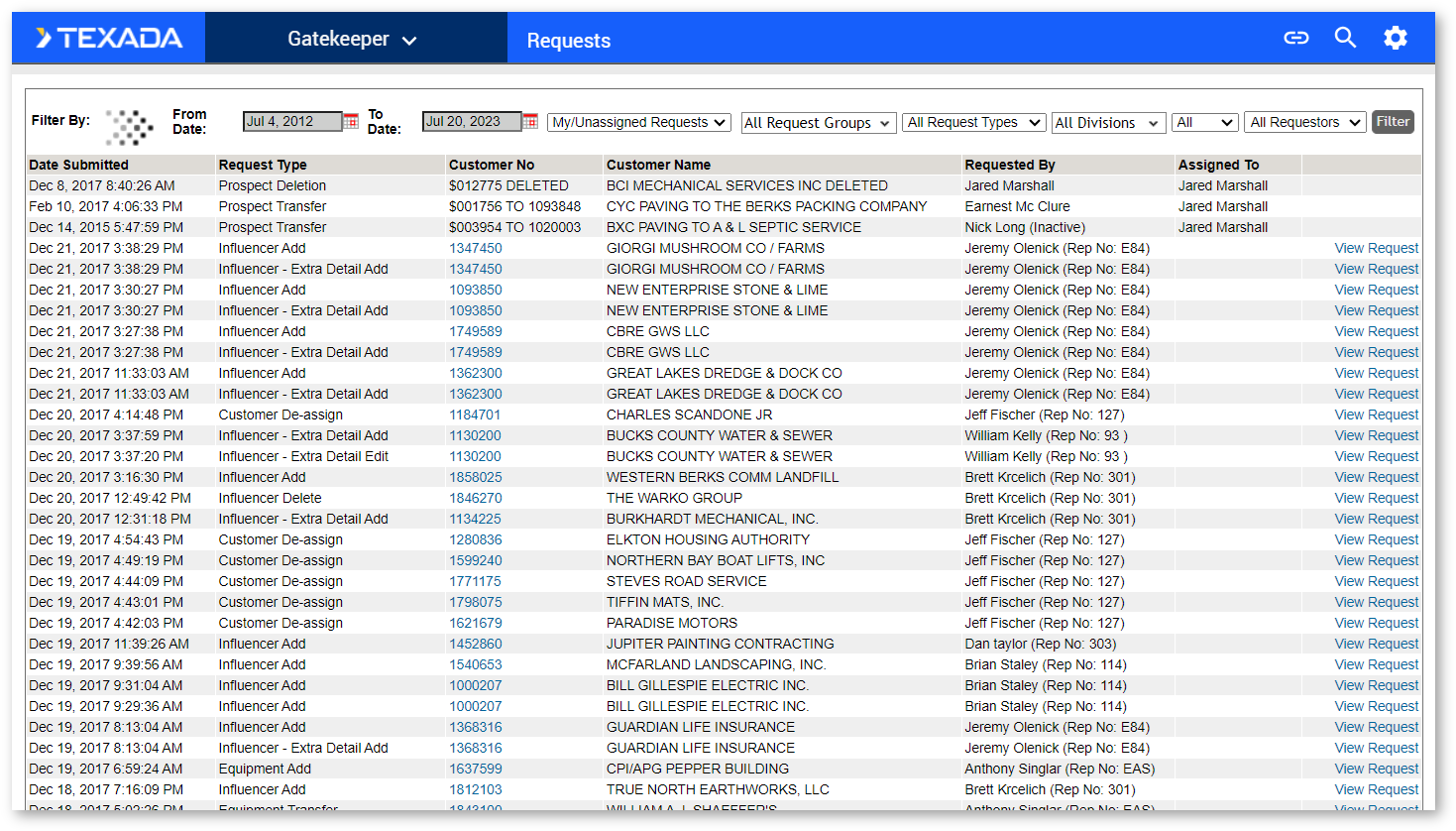Open View Request for McFarland Landscaping
Image resolution: width=1456 pixels, height=831 pixels.
(1377, 664)
